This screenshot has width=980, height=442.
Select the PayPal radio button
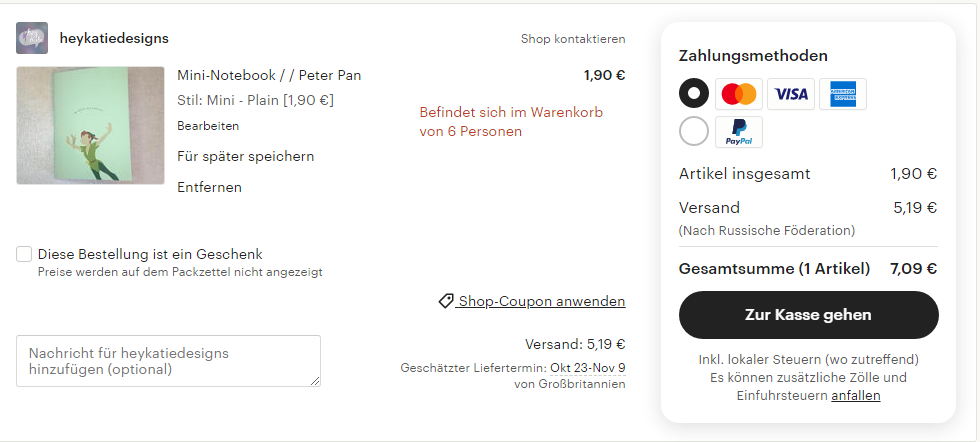694,132
